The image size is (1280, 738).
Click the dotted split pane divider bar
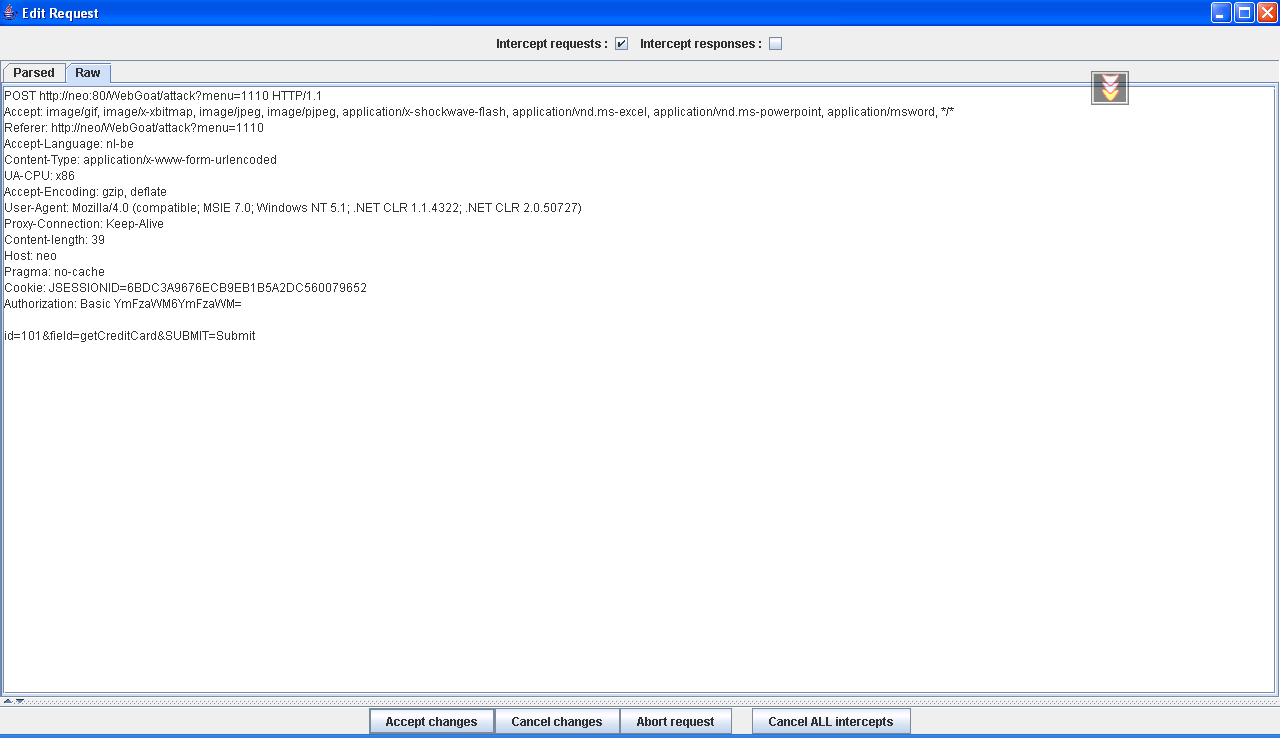[640, 701]
